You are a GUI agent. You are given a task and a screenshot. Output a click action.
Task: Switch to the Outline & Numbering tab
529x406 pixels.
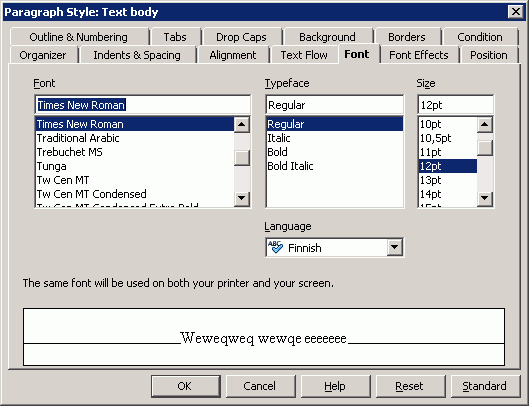click(x=79, y=37)
